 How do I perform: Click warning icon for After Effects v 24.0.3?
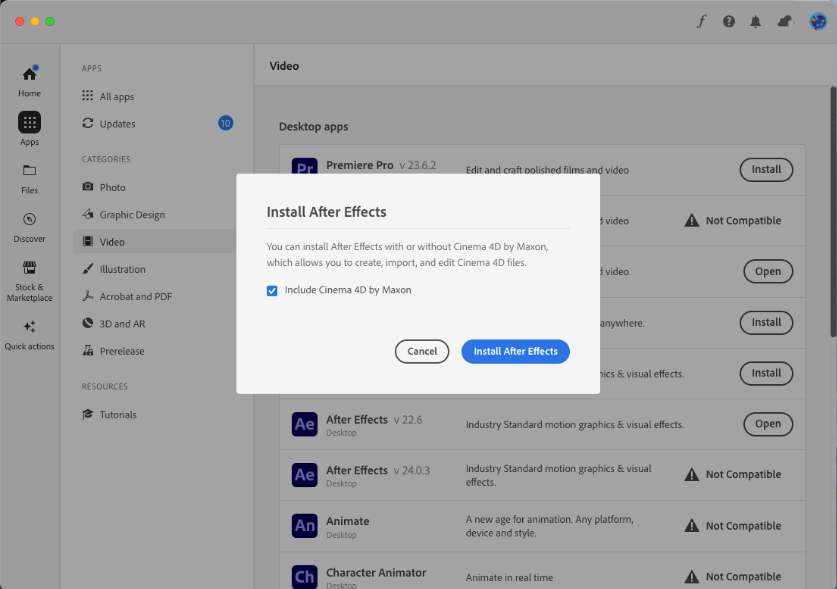(692, 474)
